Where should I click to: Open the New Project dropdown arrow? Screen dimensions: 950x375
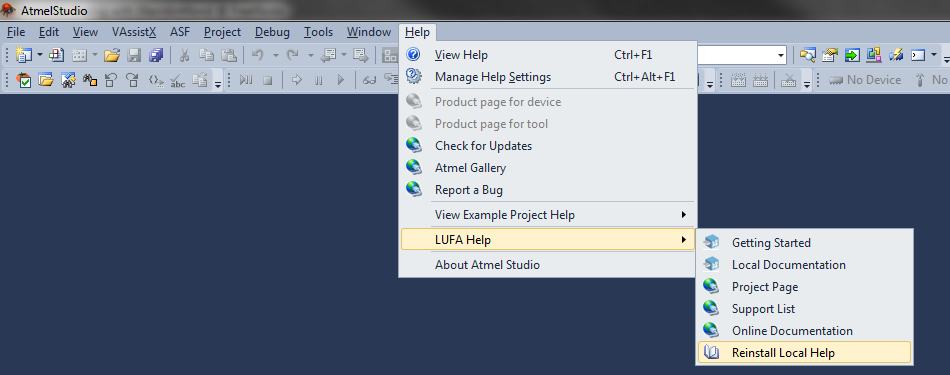(40, 55)
